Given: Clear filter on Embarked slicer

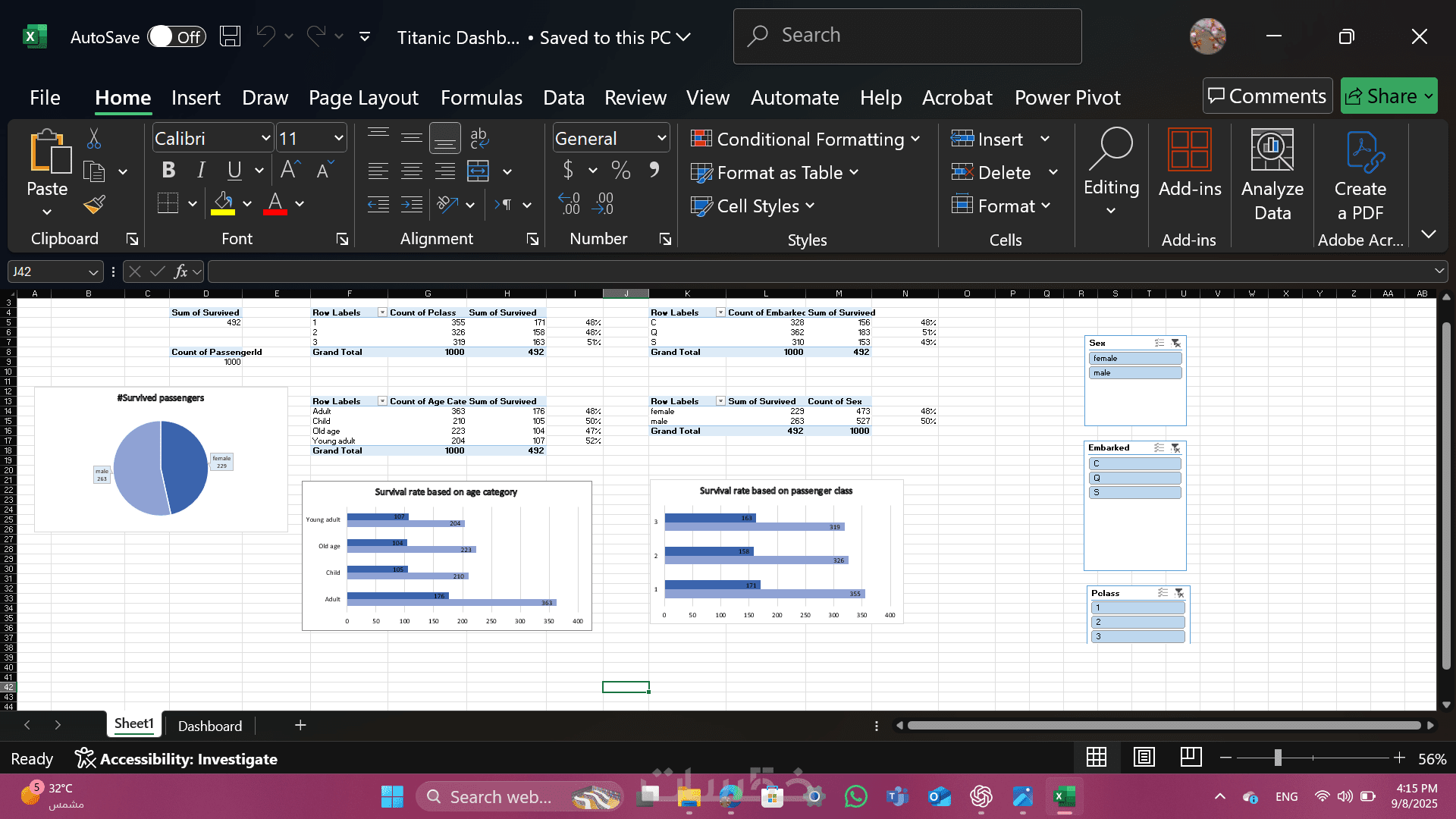Looking at the screenshot, I should tap(1175, 448).
